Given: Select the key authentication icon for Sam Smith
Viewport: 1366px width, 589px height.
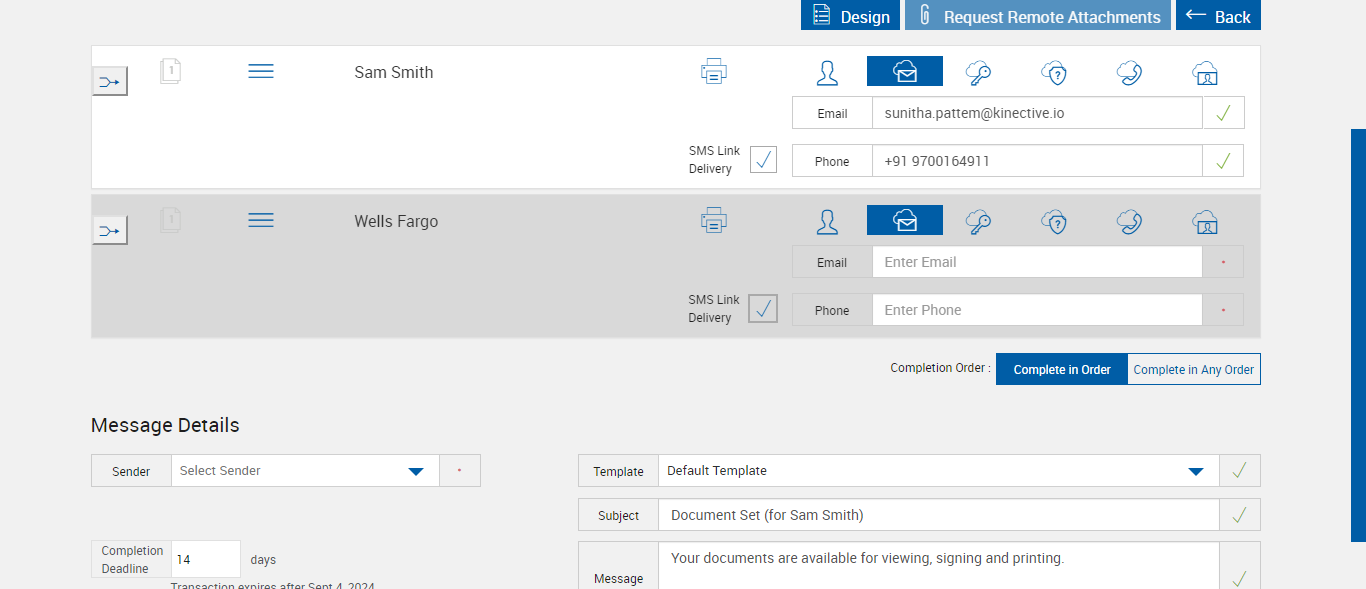Looking at the screenshot, I should (978, 73).
